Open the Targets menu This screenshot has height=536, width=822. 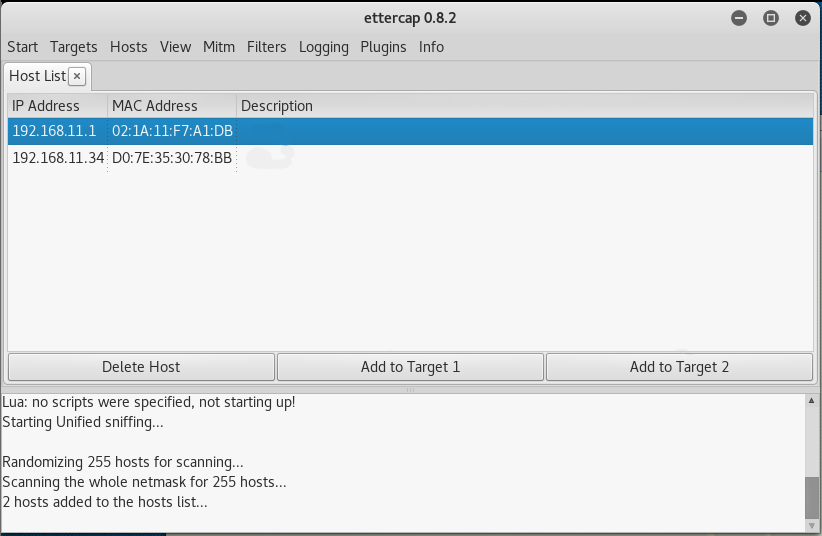74,47
